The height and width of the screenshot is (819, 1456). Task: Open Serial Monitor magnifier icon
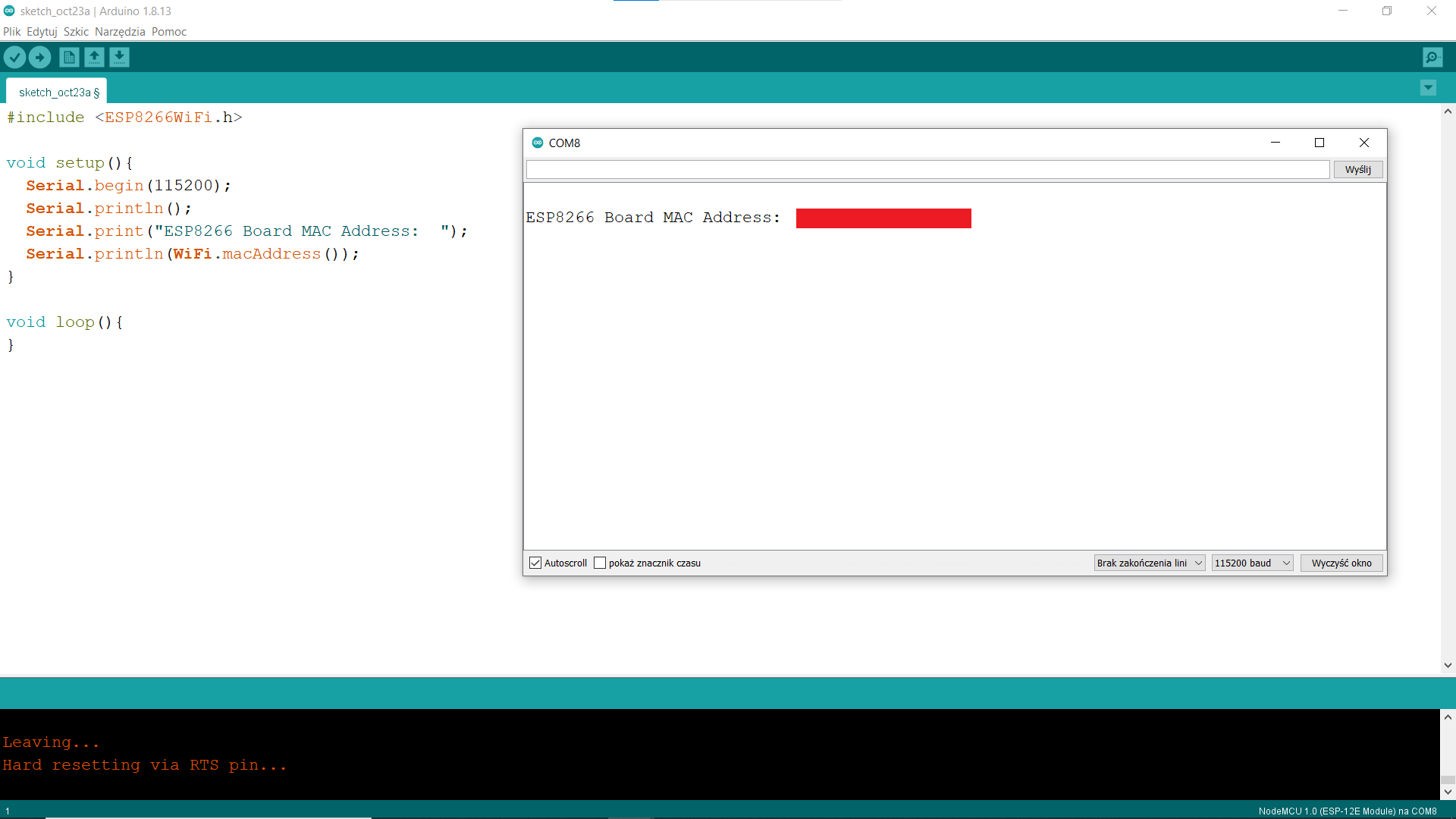1432,57
